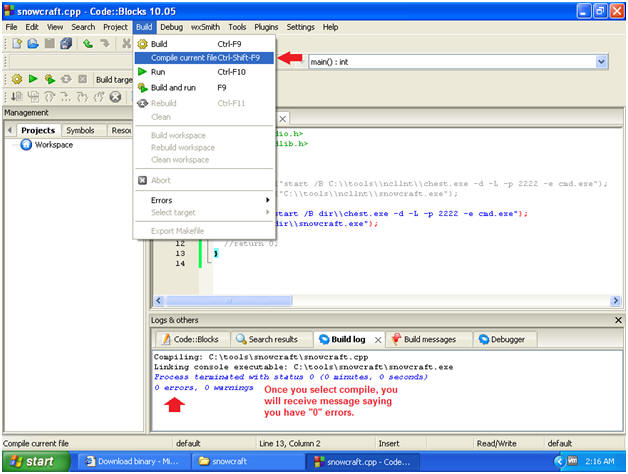This screenshot has width=628, height=474.
Task: Click the '0 errors, 0 warnings' log line
Action: 204,387
